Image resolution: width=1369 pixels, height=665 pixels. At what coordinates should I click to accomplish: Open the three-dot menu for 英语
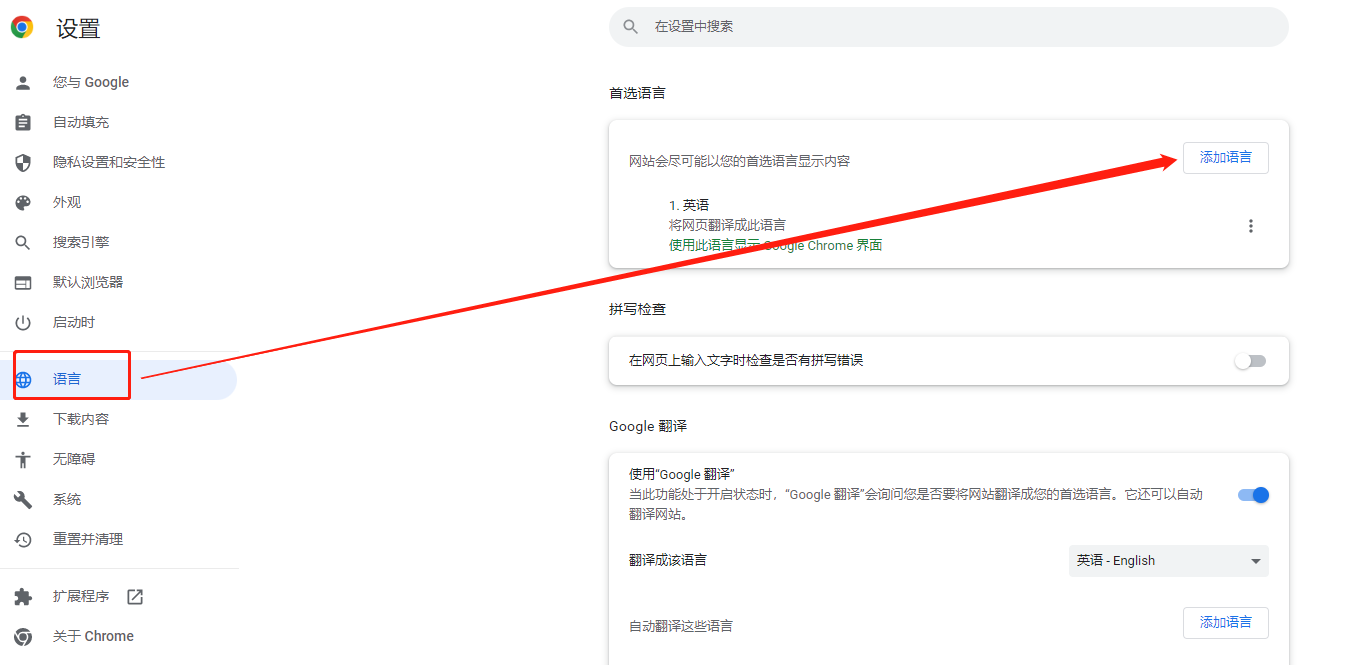1250,226
